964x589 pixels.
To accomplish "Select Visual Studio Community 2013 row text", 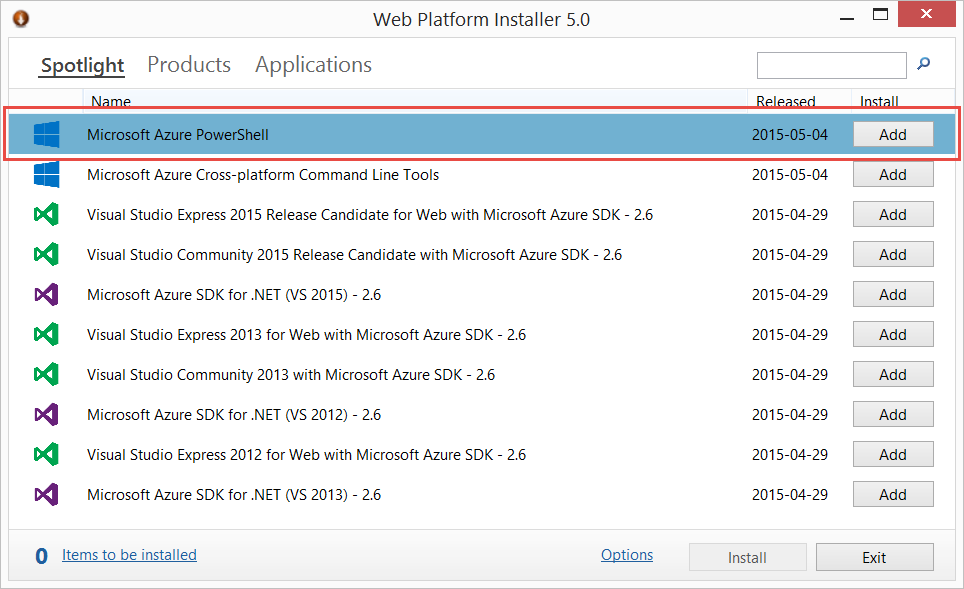I will (x=291, y=374).
